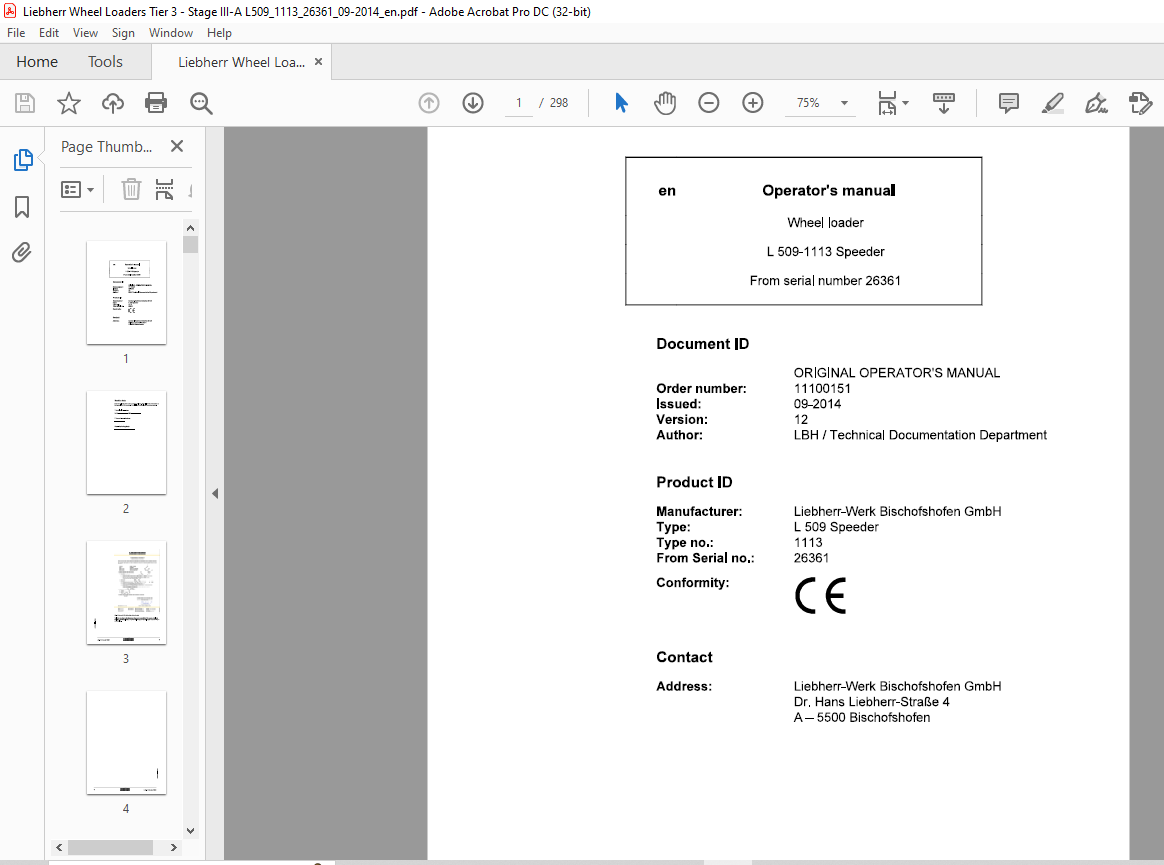
Task: Zoom out with the minus icon
Action: tap(709, 102)
